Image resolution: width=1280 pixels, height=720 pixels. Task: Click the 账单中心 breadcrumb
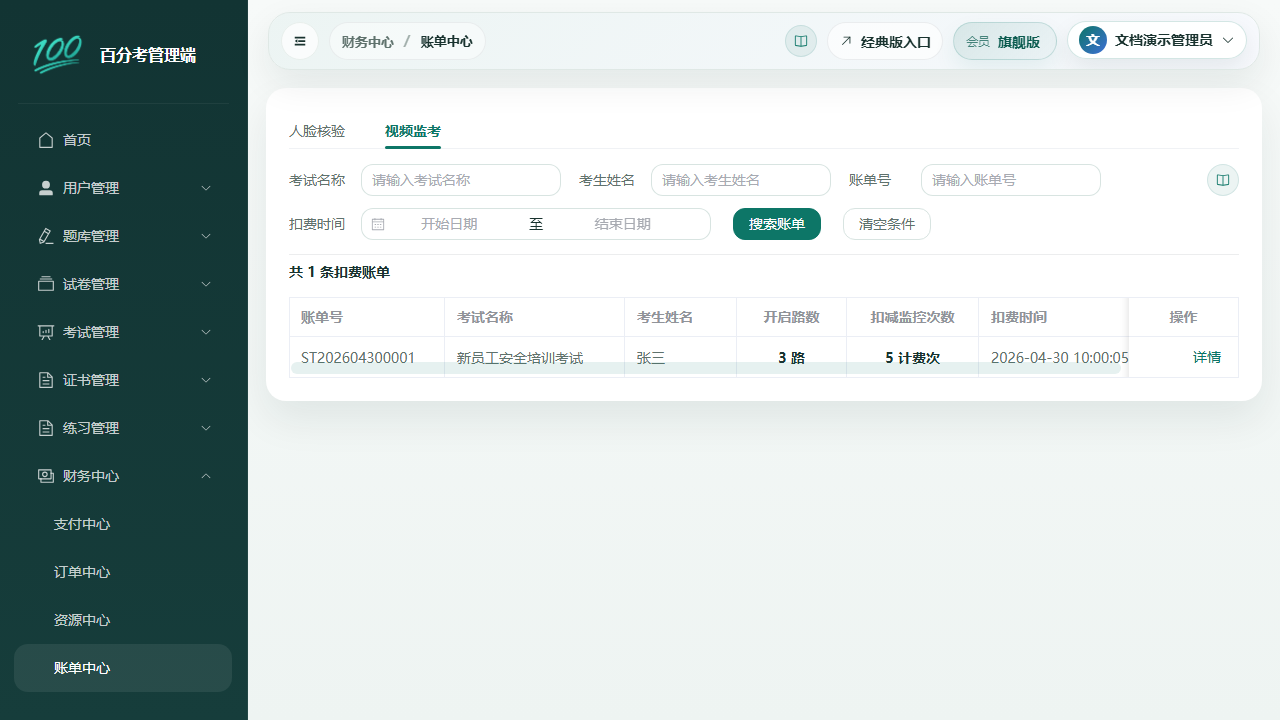pos(446,41)
